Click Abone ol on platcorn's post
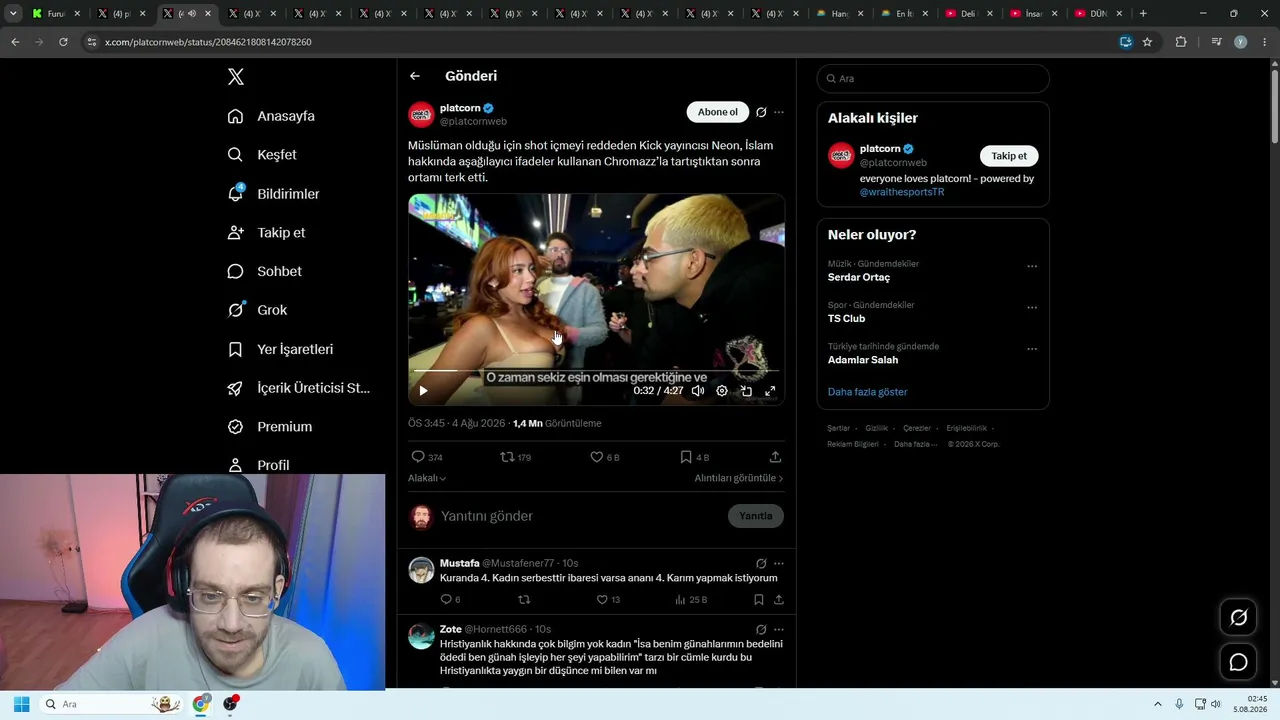Image resolution: width=1280 pixels, height=720 pixels. (x=718, y=112)
